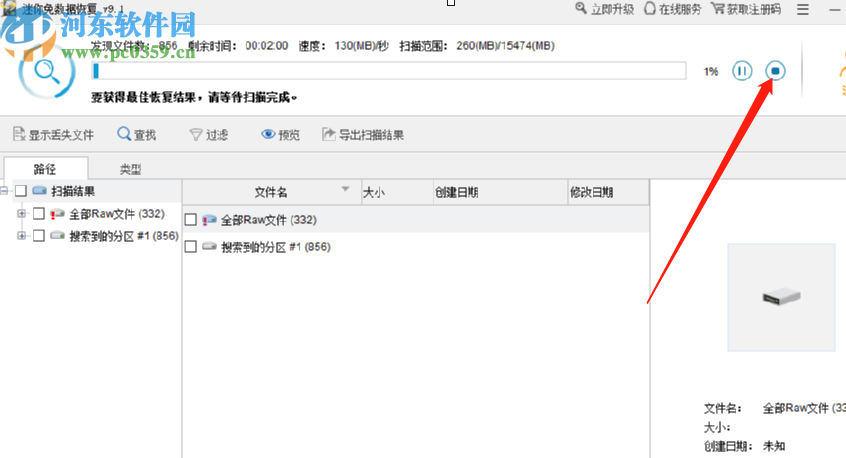Expand 搜索到的分区 #1 tree node

point(22,236)
